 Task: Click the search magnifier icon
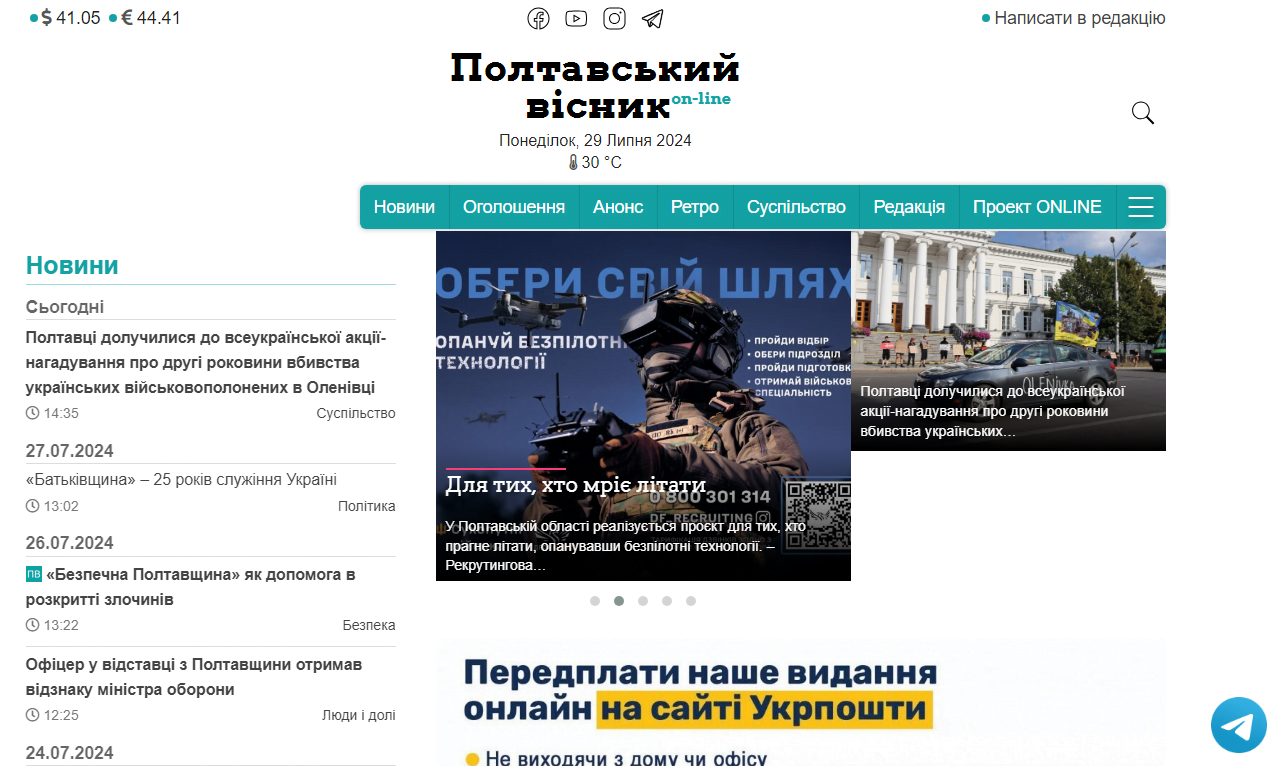[1143, 113]
